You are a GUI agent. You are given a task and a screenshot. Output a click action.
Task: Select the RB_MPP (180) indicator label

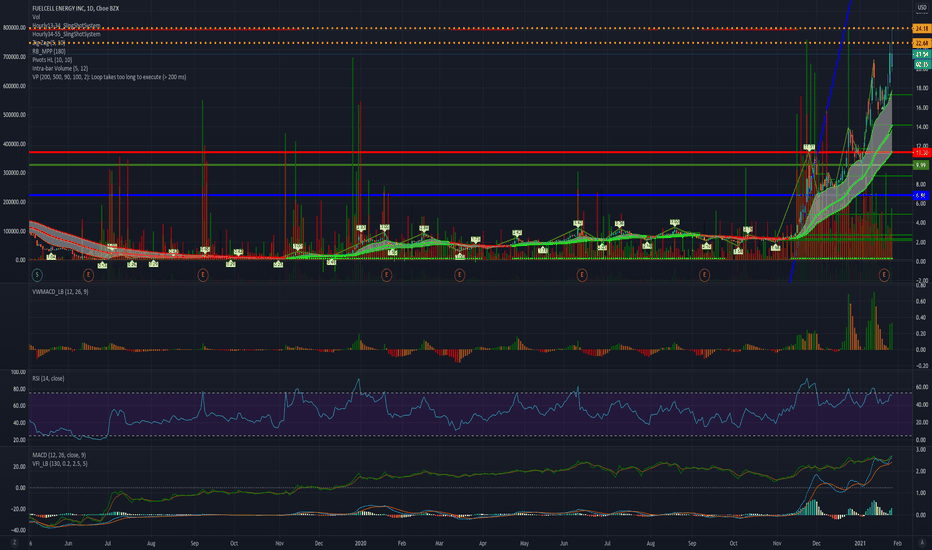(49, 52)
